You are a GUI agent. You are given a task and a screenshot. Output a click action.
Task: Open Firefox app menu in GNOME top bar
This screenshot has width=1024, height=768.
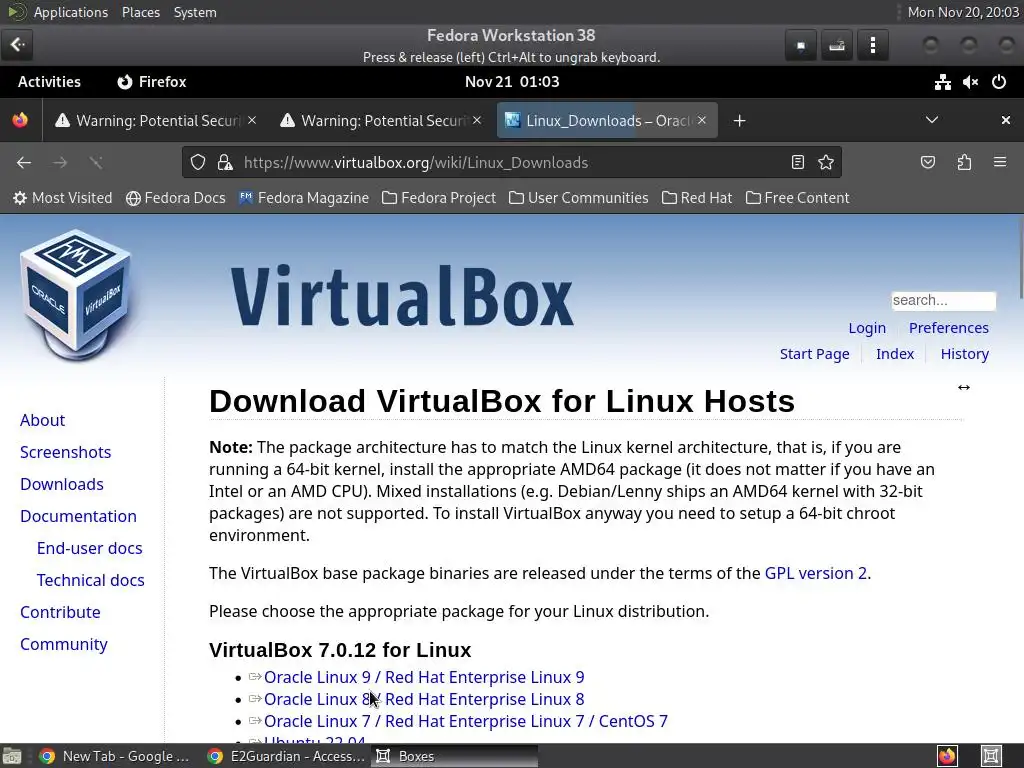(152, 82)
